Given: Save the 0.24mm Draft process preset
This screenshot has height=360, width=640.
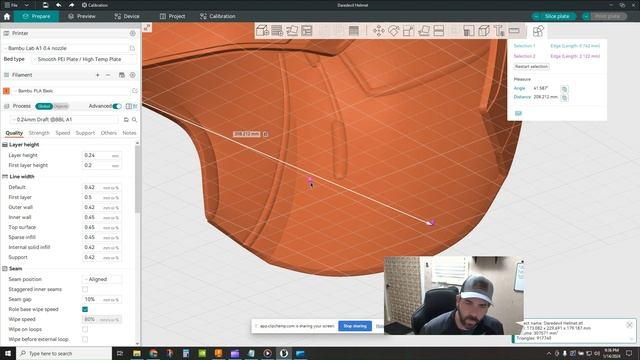Looking at the screenshot, I should [126, 120].
